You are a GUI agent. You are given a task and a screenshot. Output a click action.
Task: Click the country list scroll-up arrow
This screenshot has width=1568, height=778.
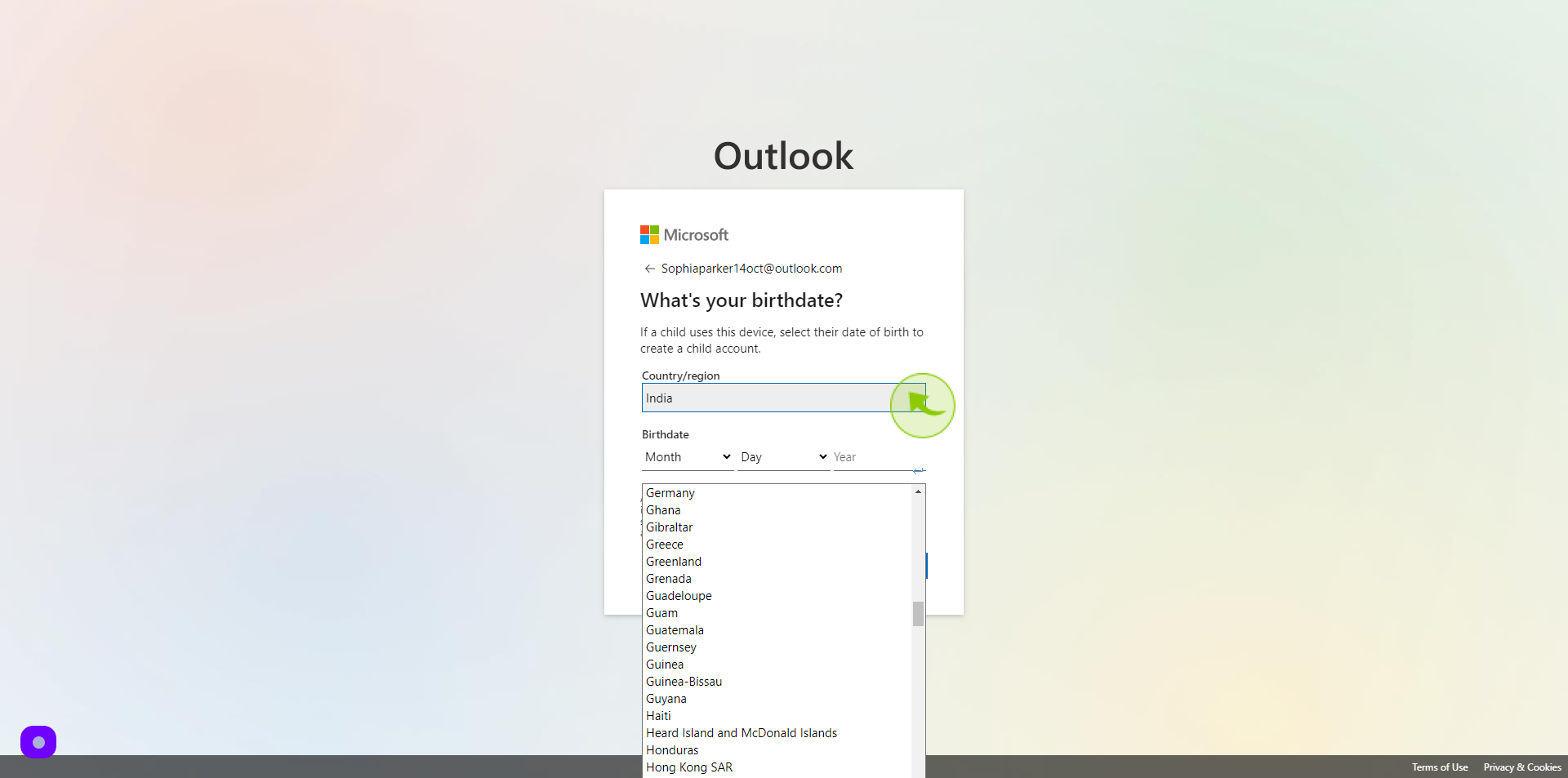[918, 491]
